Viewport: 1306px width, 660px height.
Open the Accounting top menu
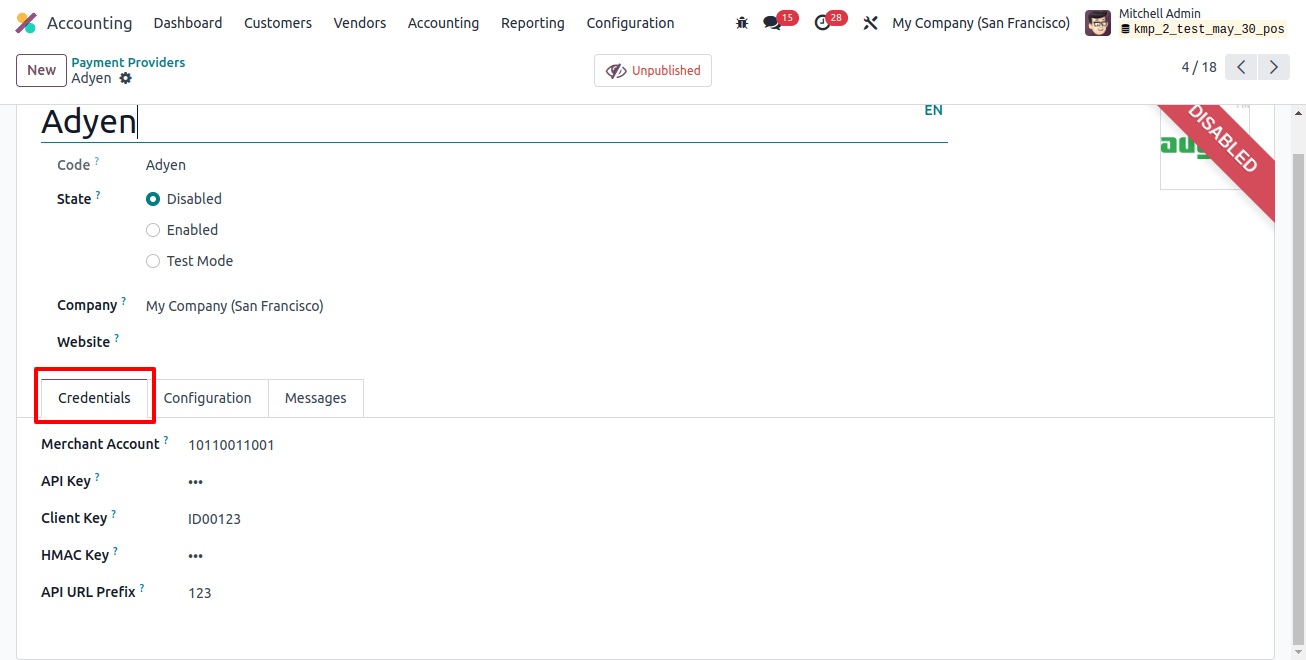tap(443, 23)
